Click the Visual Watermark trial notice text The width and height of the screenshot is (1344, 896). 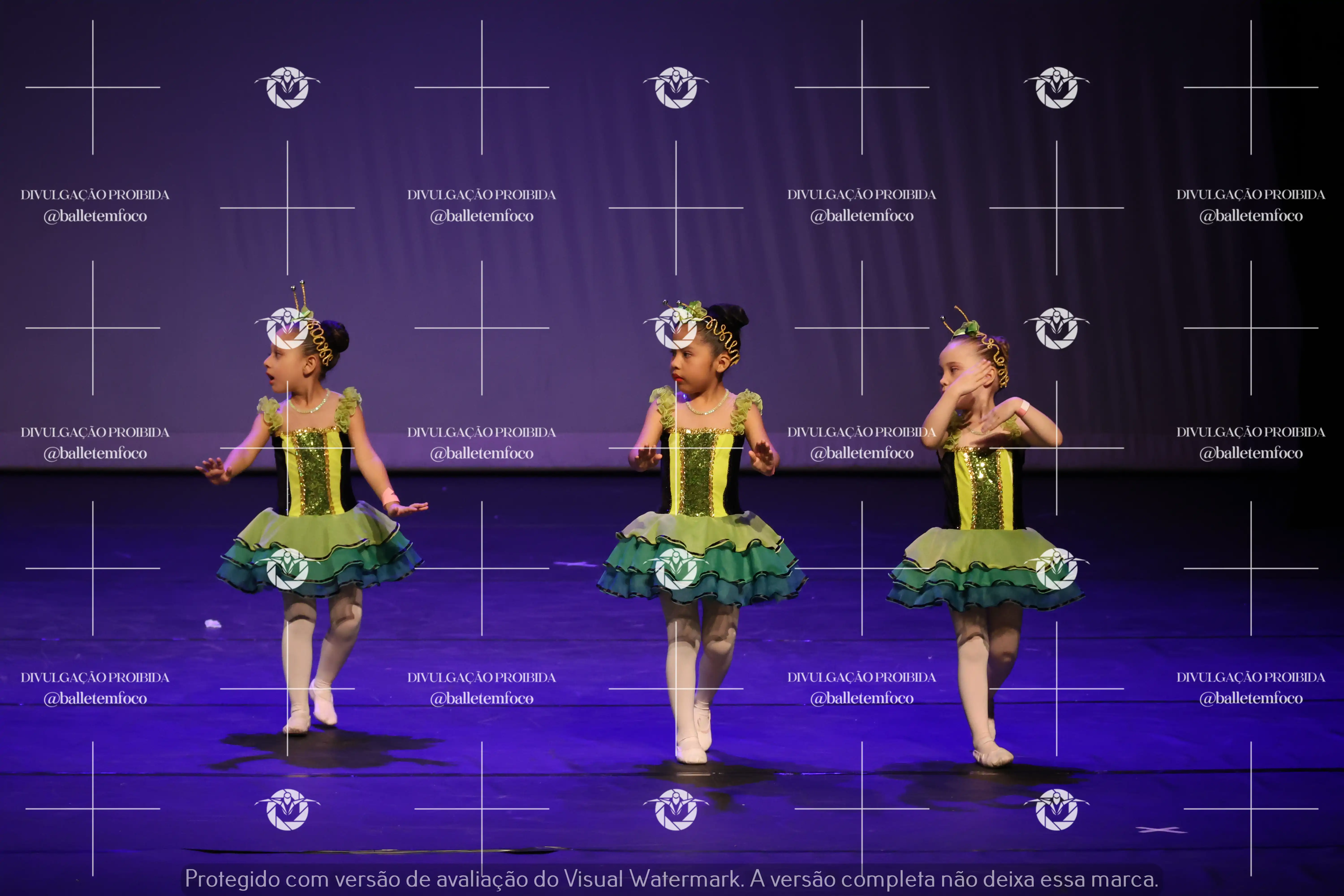pos(671,879)
